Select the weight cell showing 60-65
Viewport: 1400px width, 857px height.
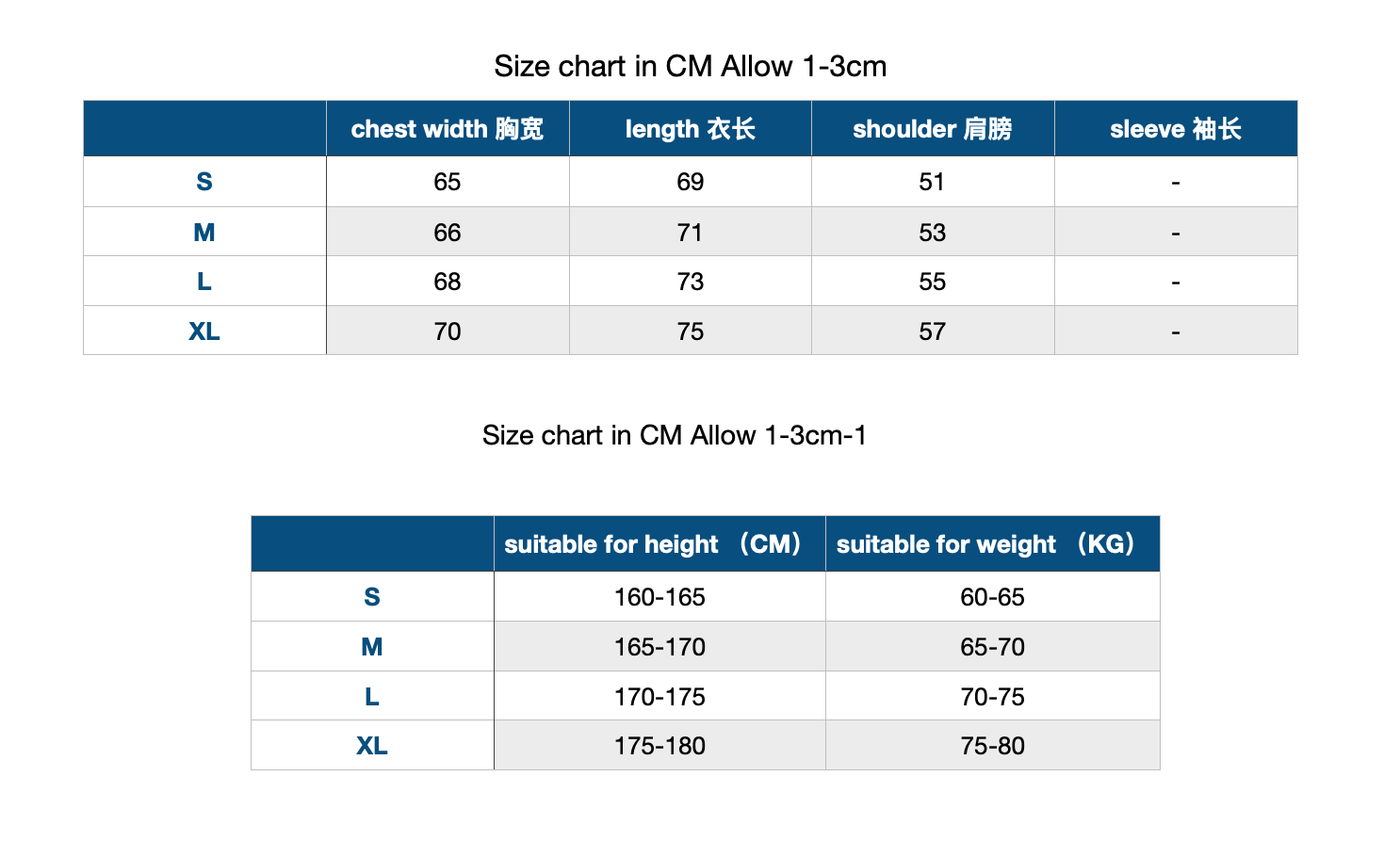[992, 597]
